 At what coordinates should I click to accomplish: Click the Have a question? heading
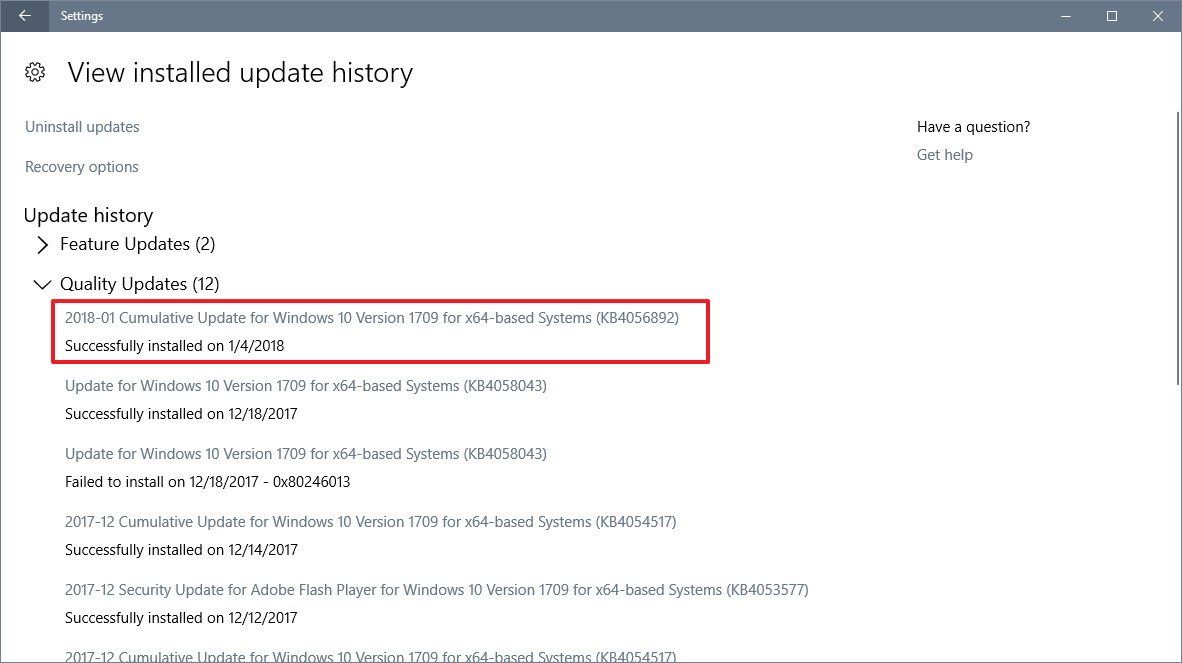coord(972,126)
